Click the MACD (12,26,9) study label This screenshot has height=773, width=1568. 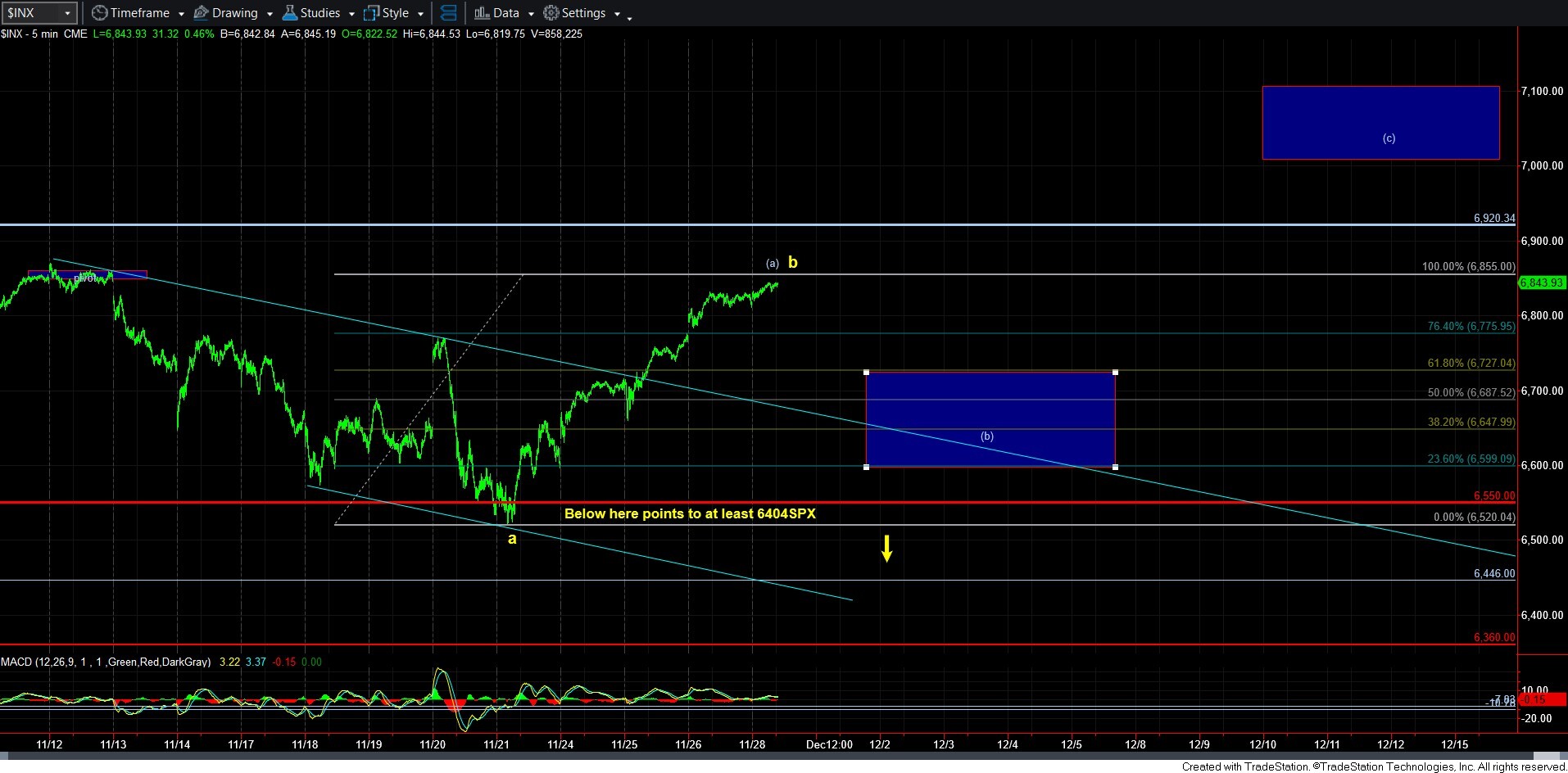105,662
